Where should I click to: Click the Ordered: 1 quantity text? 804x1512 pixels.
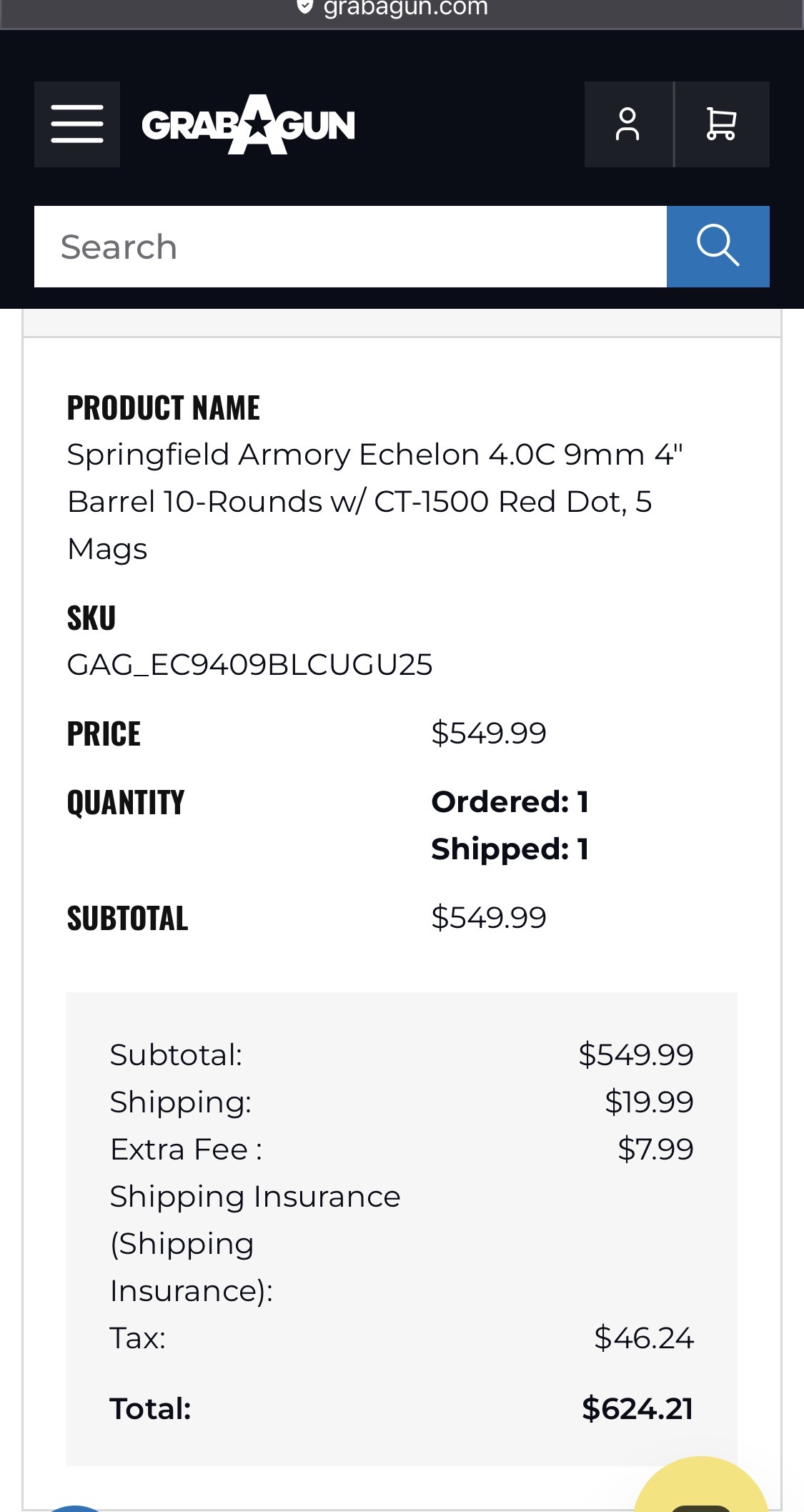click(510, 802)
